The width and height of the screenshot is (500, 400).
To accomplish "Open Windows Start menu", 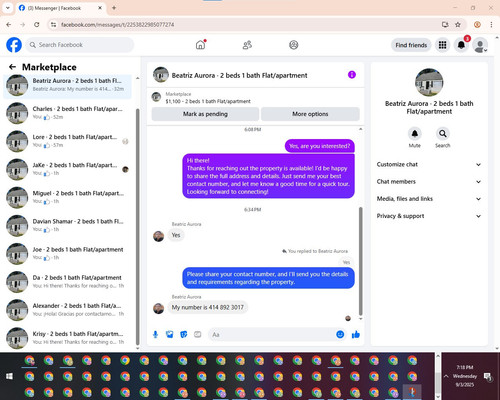I will (x=9, y=376).
